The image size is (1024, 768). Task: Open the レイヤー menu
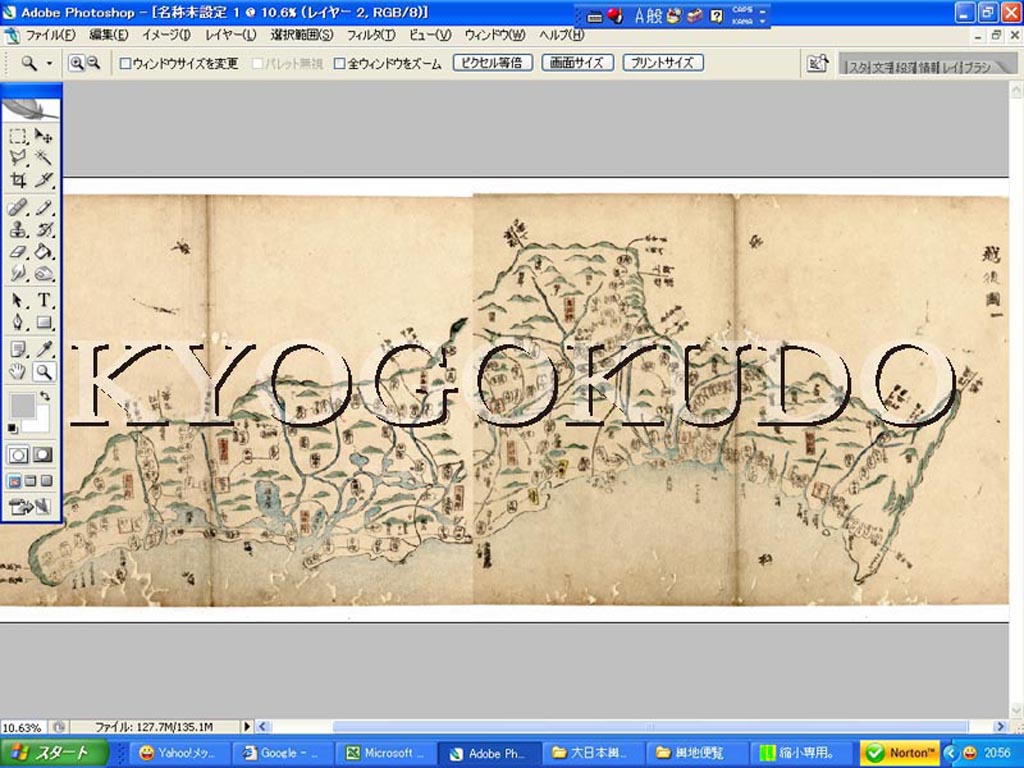231,35
